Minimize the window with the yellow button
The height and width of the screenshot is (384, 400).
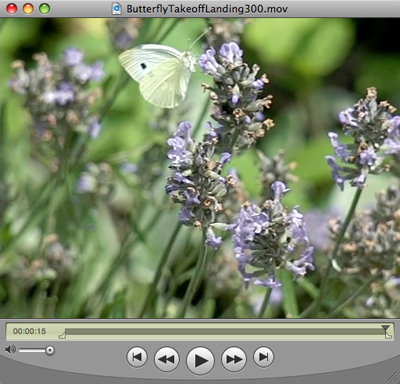pos(28,9)
